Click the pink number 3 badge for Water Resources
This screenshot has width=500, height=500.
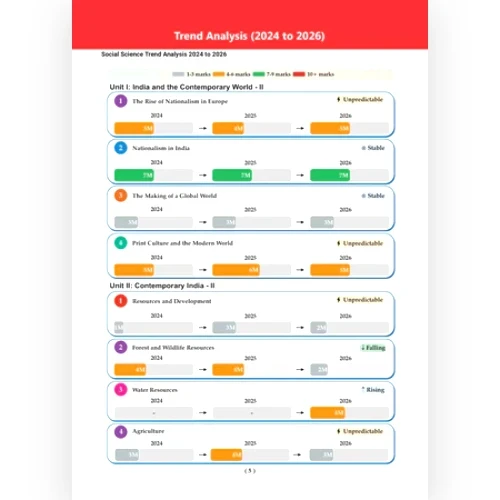coord(121,389)
